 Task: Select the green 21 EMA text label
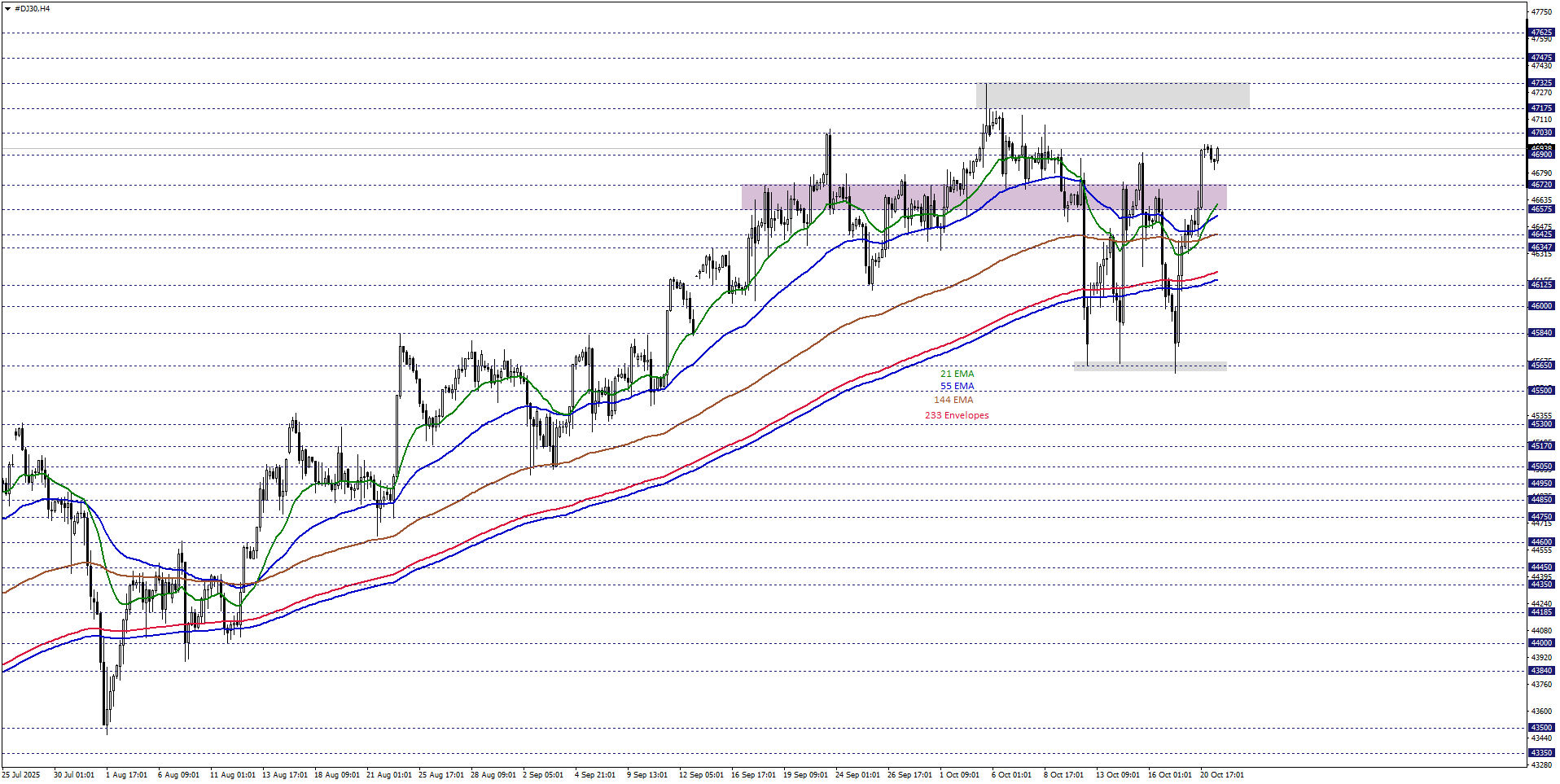coord(957,374)
